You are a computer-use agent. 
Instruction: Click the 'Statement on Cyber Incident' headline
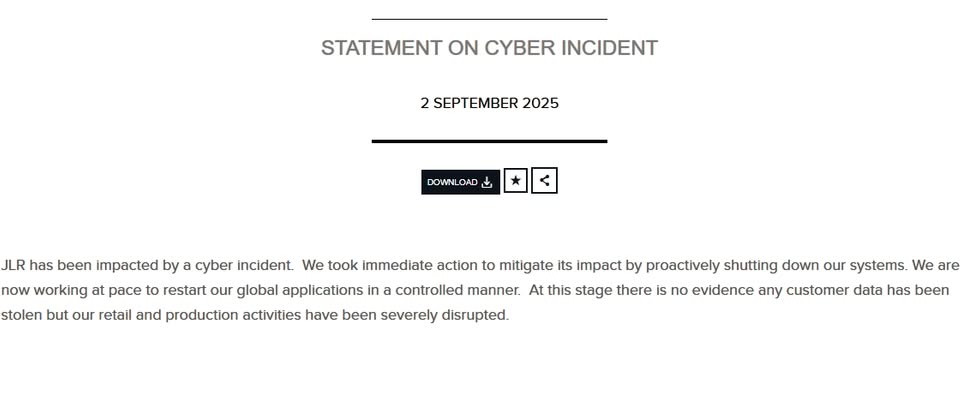489,48
